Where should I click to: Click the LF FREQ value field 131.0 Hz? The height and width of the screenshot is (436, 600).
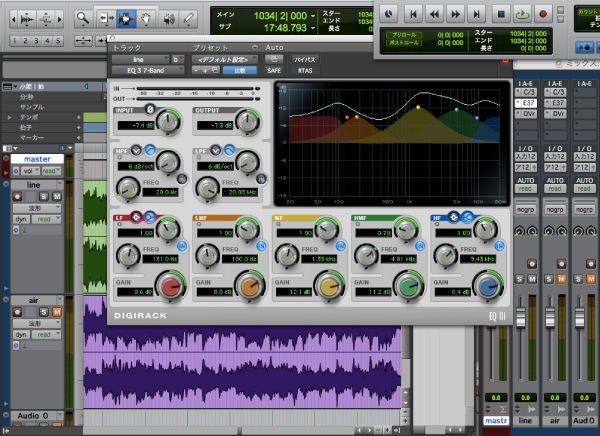[x=160, y=259]
